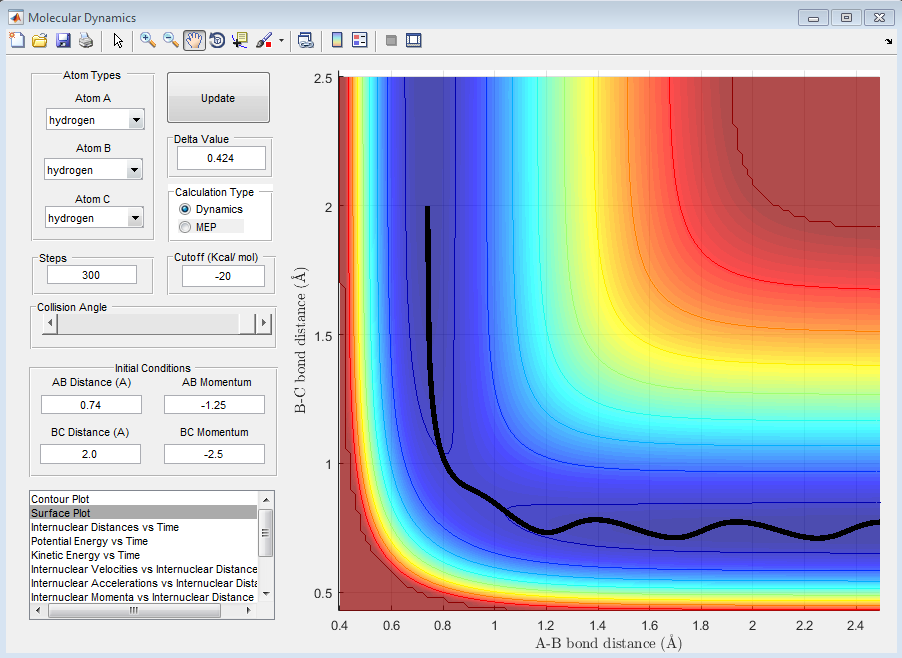
Task: Click the plot list scroll-up arrow
Action: click(x=266, y=499)
